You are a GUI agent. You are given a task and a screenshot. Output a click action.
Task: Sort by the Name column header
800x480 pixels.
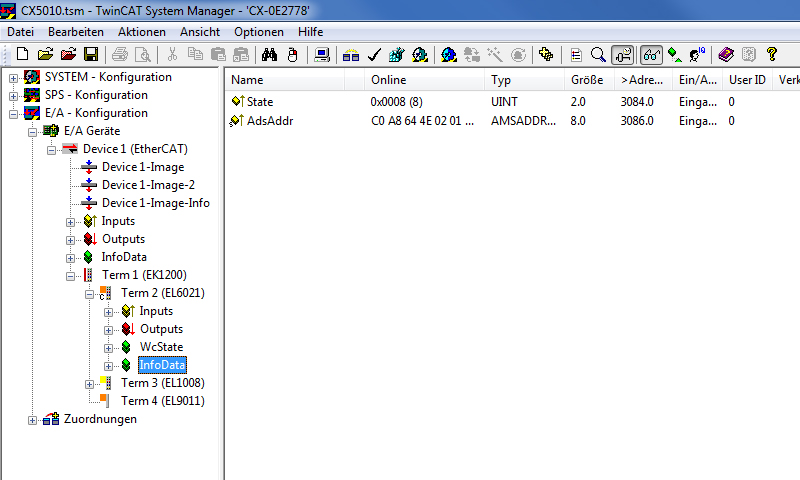(x=285, y=80)
